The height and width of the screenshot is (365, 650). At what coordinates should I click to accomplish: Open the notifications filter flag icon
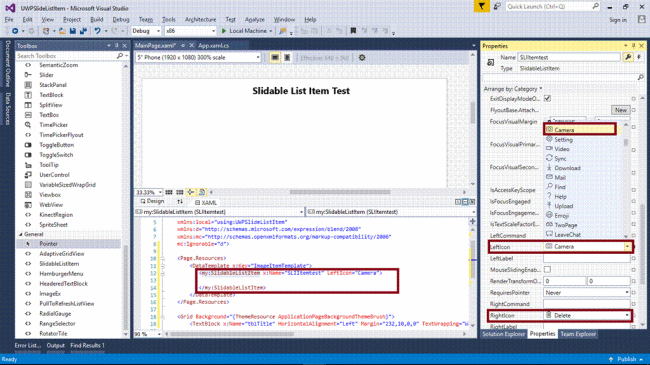[x=481, y=7]
